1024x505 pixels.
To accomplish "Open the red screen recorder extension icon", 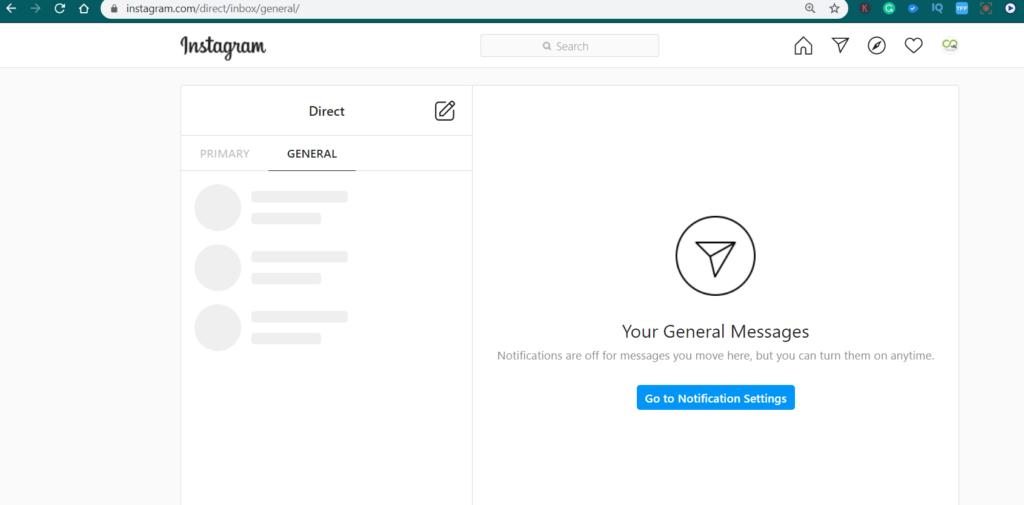I will [985, 8].
